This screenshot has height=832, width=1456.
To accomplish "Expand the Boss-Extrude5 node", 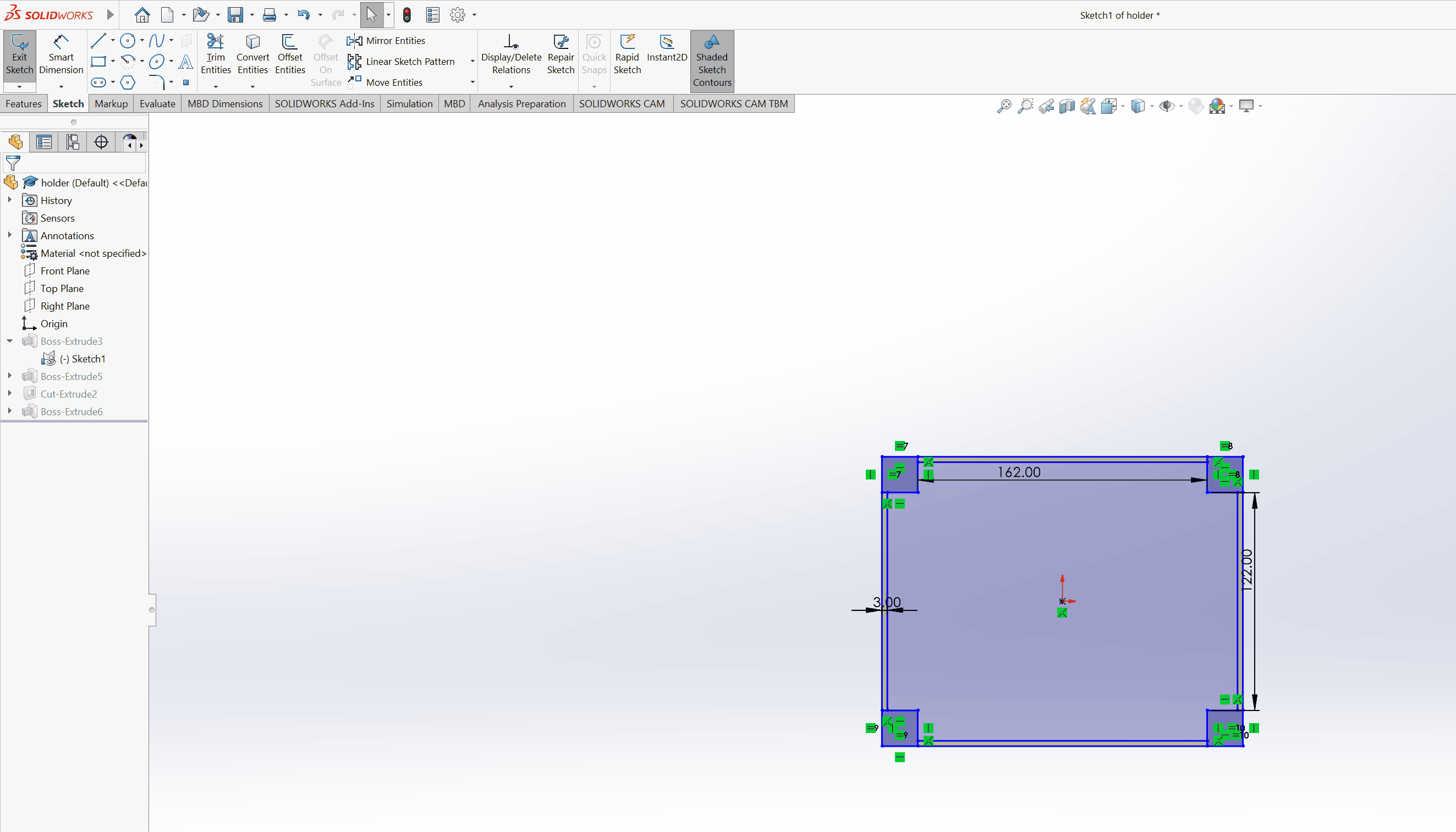I will point(10,376).
